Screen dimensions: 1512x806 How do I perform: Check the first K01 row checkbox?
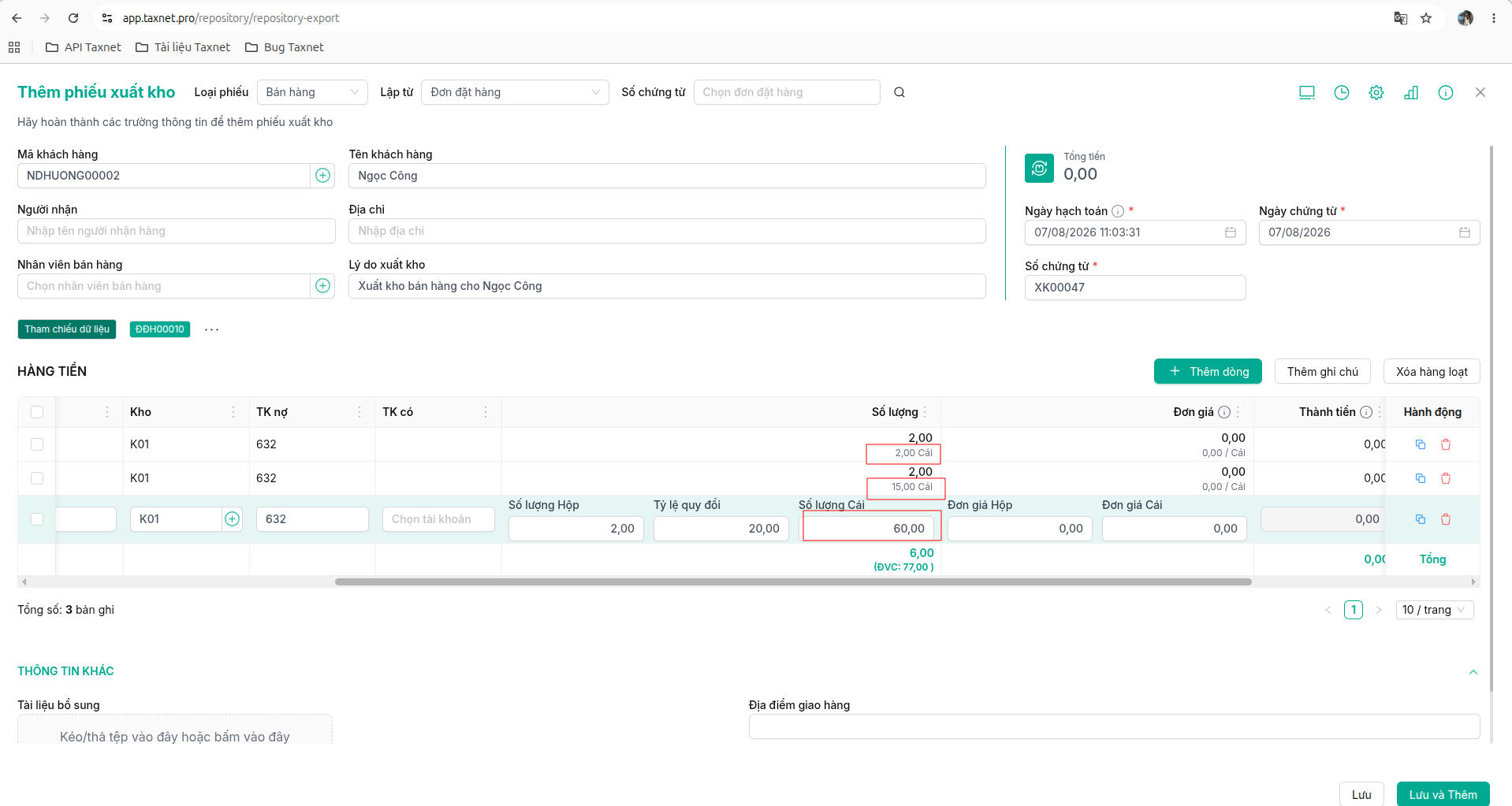click(x=37, y=444)
